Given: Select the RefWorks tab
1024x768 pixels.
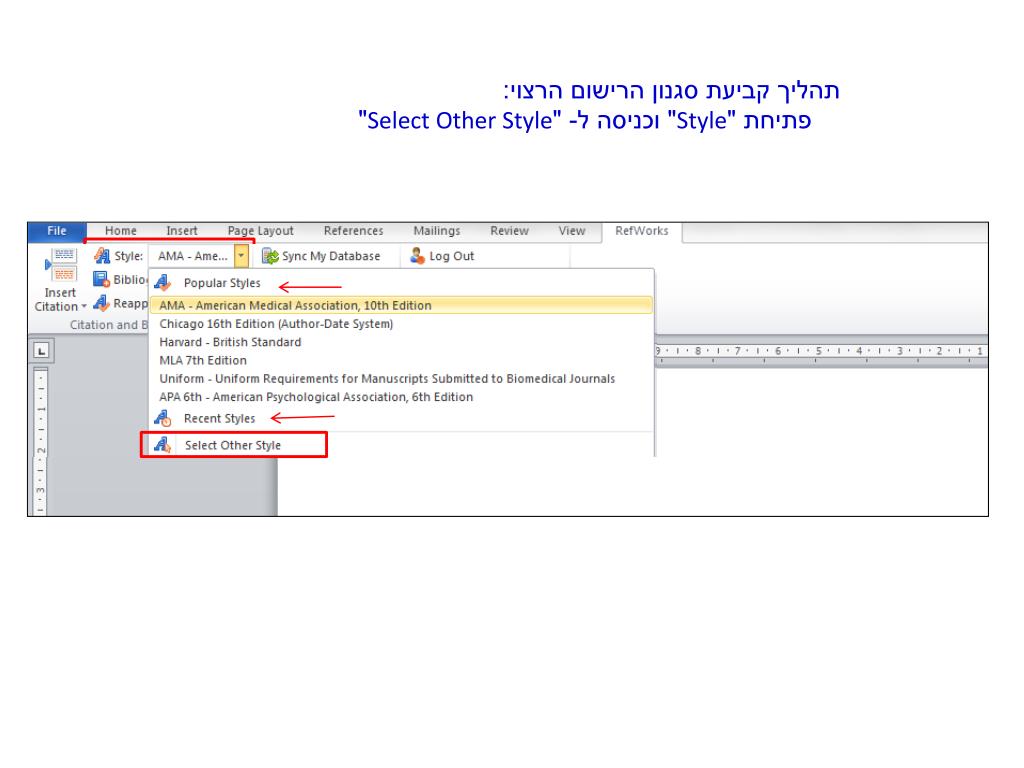Looking at the screenshot, I should pos(642,231).
